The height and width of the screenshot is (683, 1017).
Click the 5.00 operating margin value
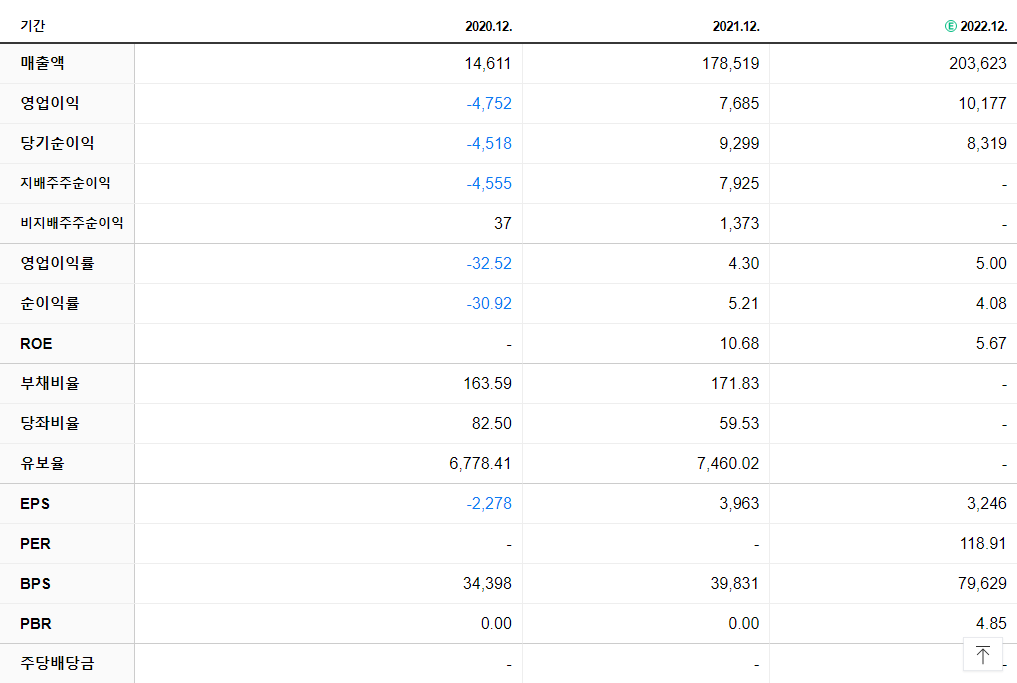coord(991,263)
